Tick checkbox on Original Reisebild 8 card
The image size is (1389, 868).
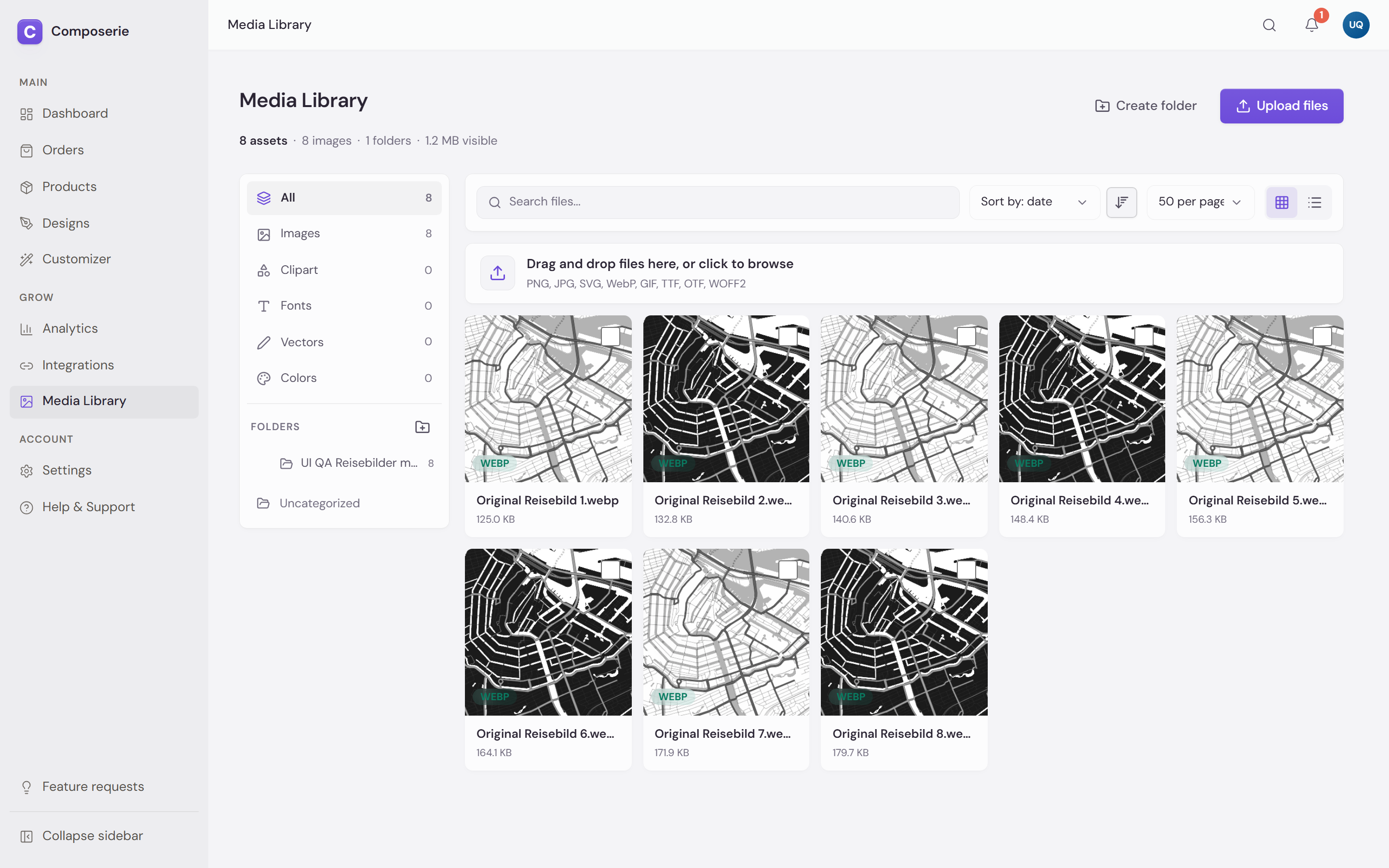[967, 570]
